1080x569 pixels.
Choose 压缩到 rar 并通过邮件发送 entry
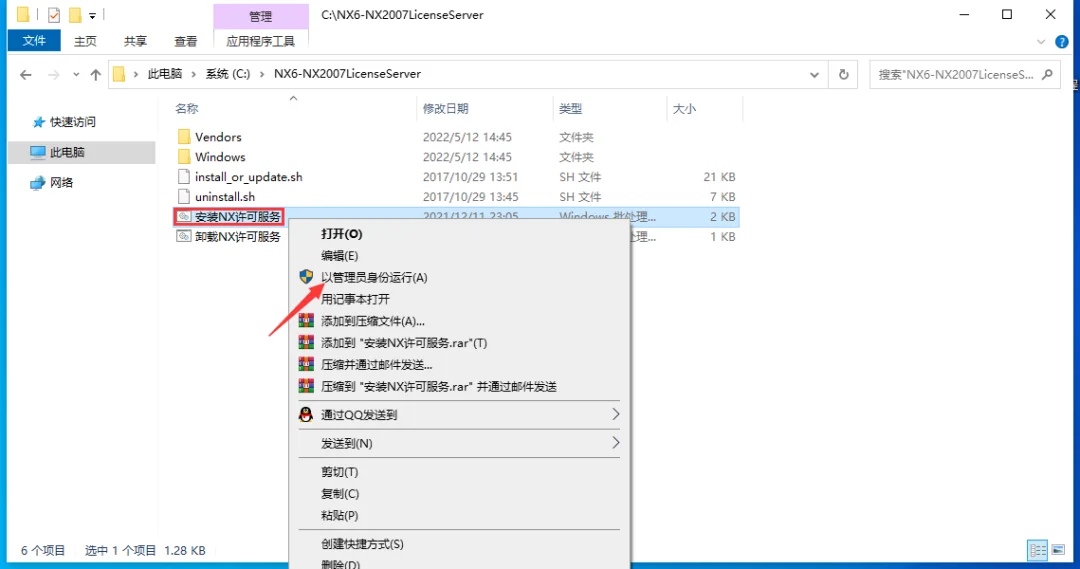pos(439,387)
